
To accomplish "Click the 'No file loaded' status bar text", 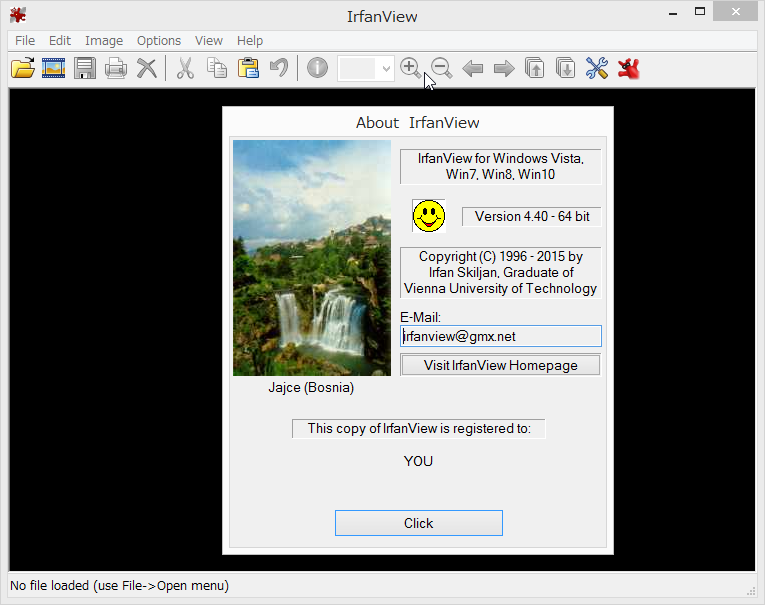I will (120, 585).
